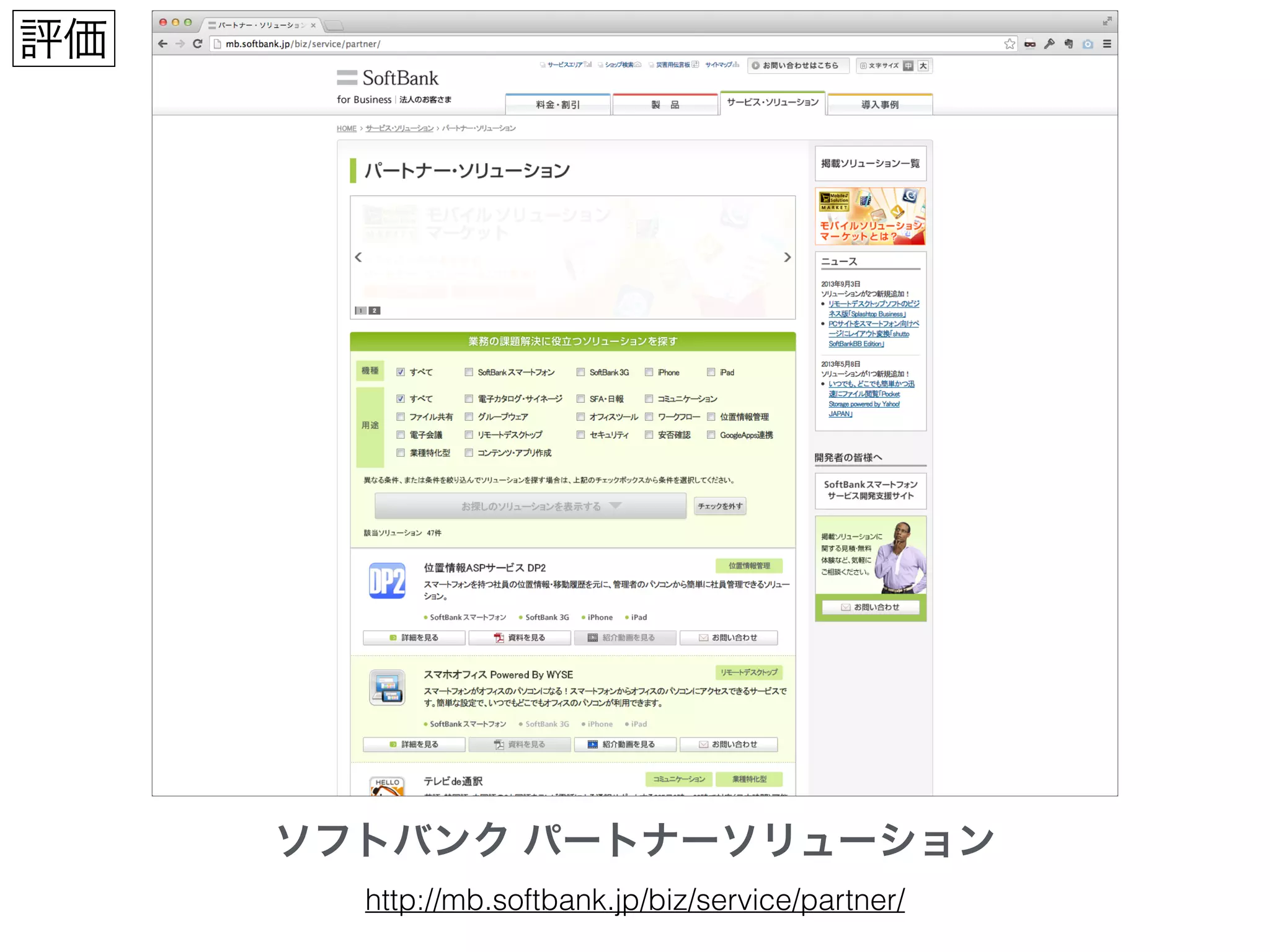Check 位置情報管理 filter checkbox
The width and height of the screenshot is (1270, 952).
click(x=711, y=417)
